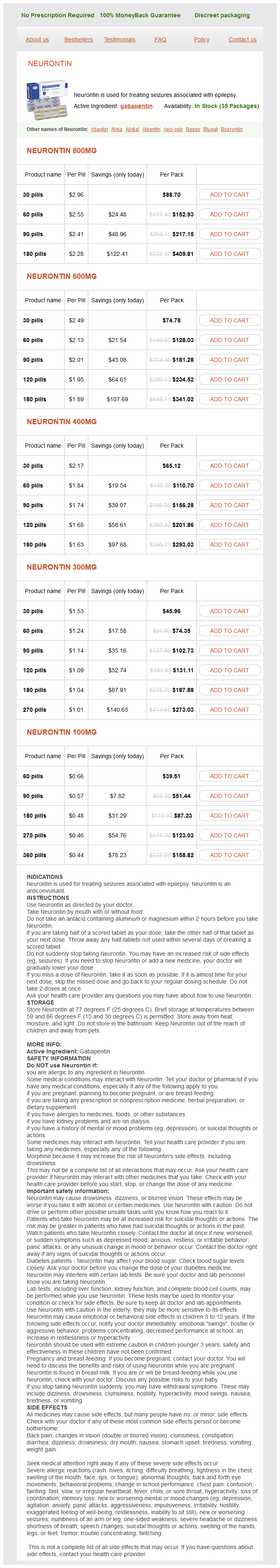Image resolution: width=280 pixels, height=1568 pixels.
Task: Add 60 pills of Neurontin 100mg to cart
Action: tap(230, 777)
